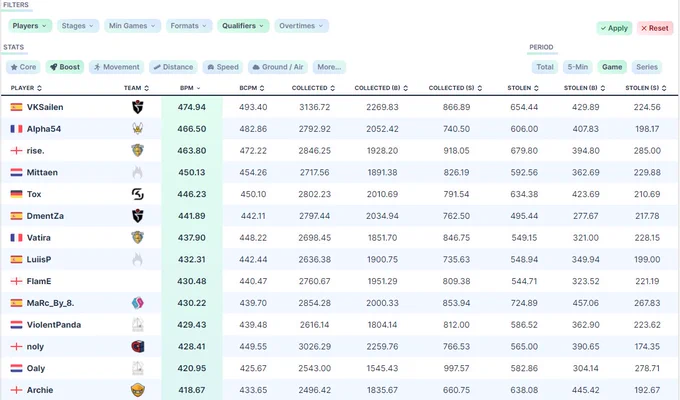The width and height of the screenshot is (680, 400).
Task: Toggle the Boost stats category
Action: click(65, 67)
